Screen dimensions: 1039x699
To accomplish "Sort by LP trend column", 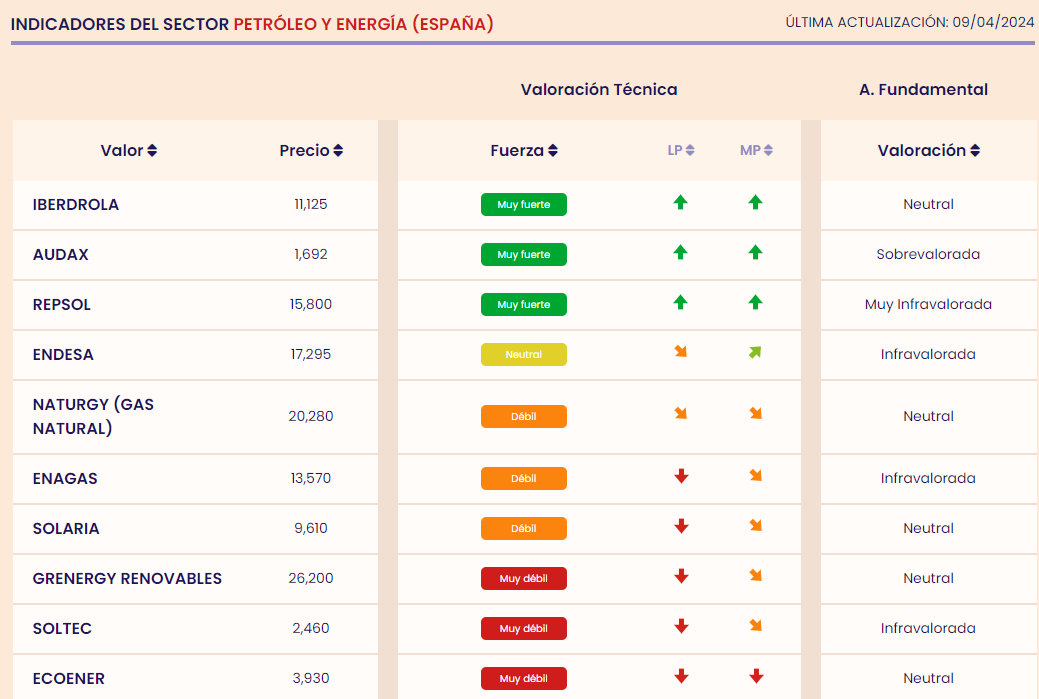I will coord(681,151).
